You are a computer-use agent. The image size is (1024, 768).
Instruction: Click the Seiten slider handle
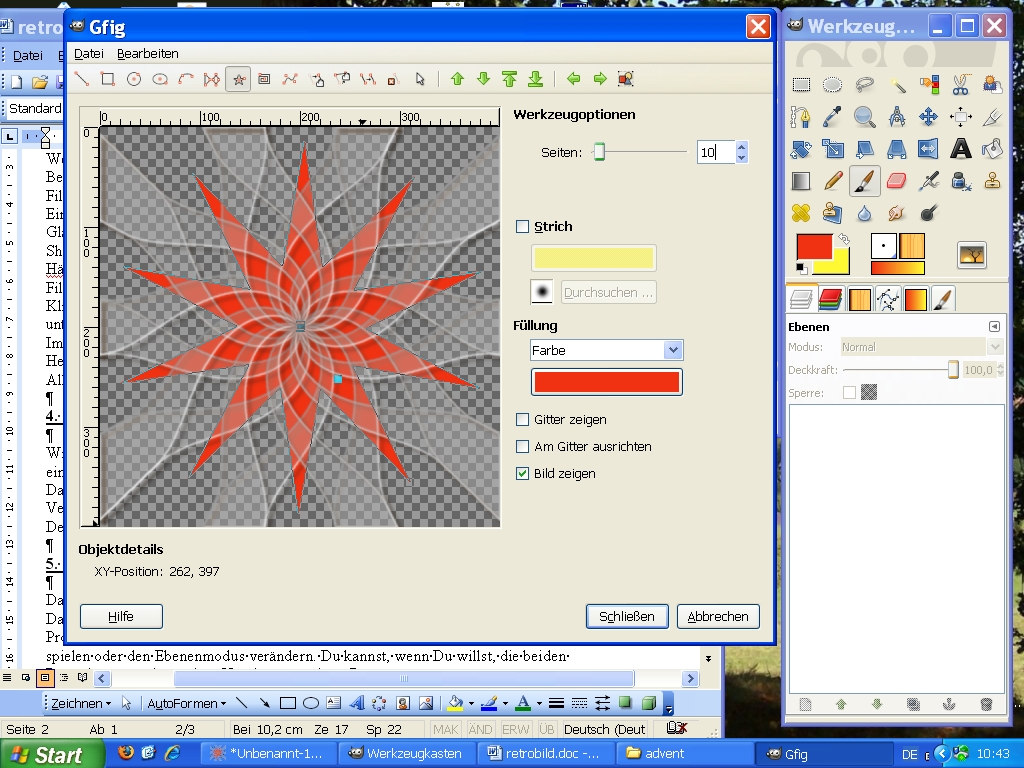(599, 152)
